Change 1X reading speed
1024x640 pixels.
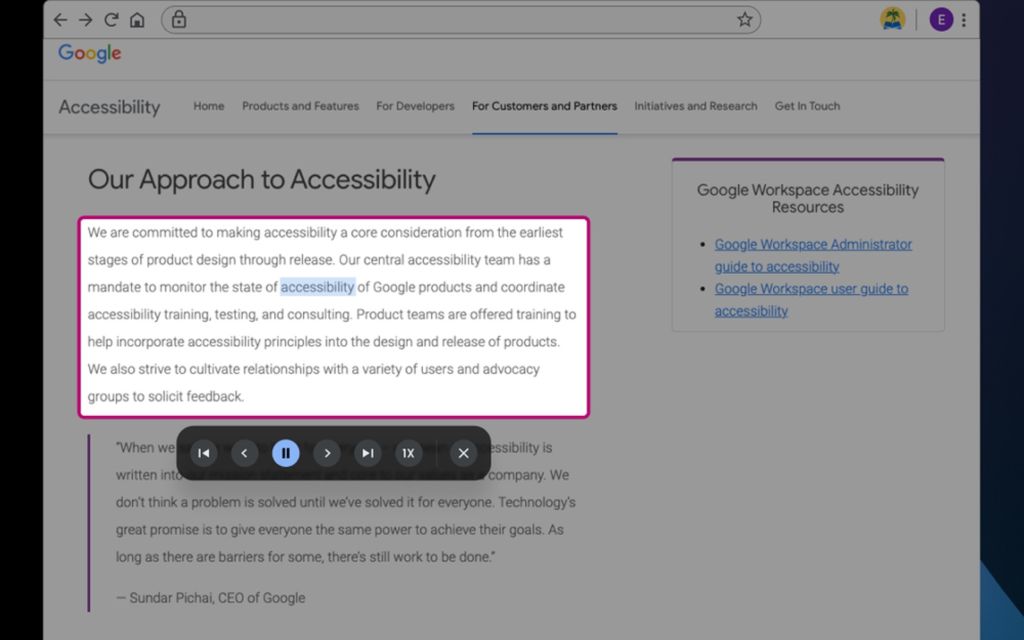408,453
